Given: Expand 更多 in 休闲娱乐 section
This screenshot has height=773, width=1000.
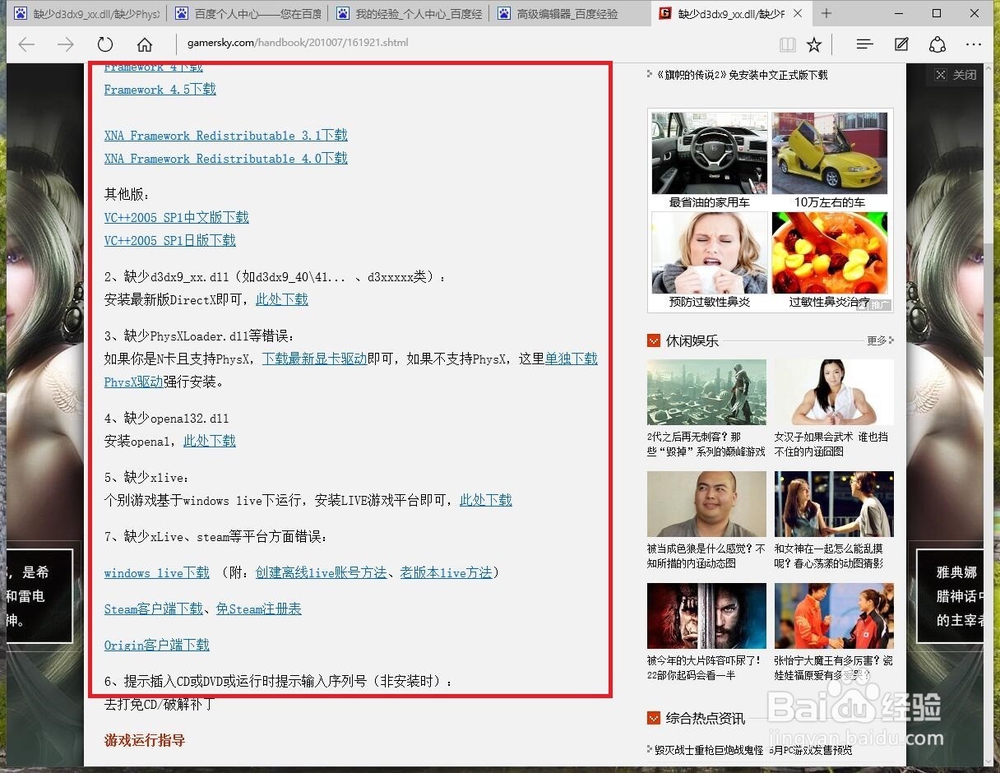Looking at the screenshot, I should (x=880, y=340).
